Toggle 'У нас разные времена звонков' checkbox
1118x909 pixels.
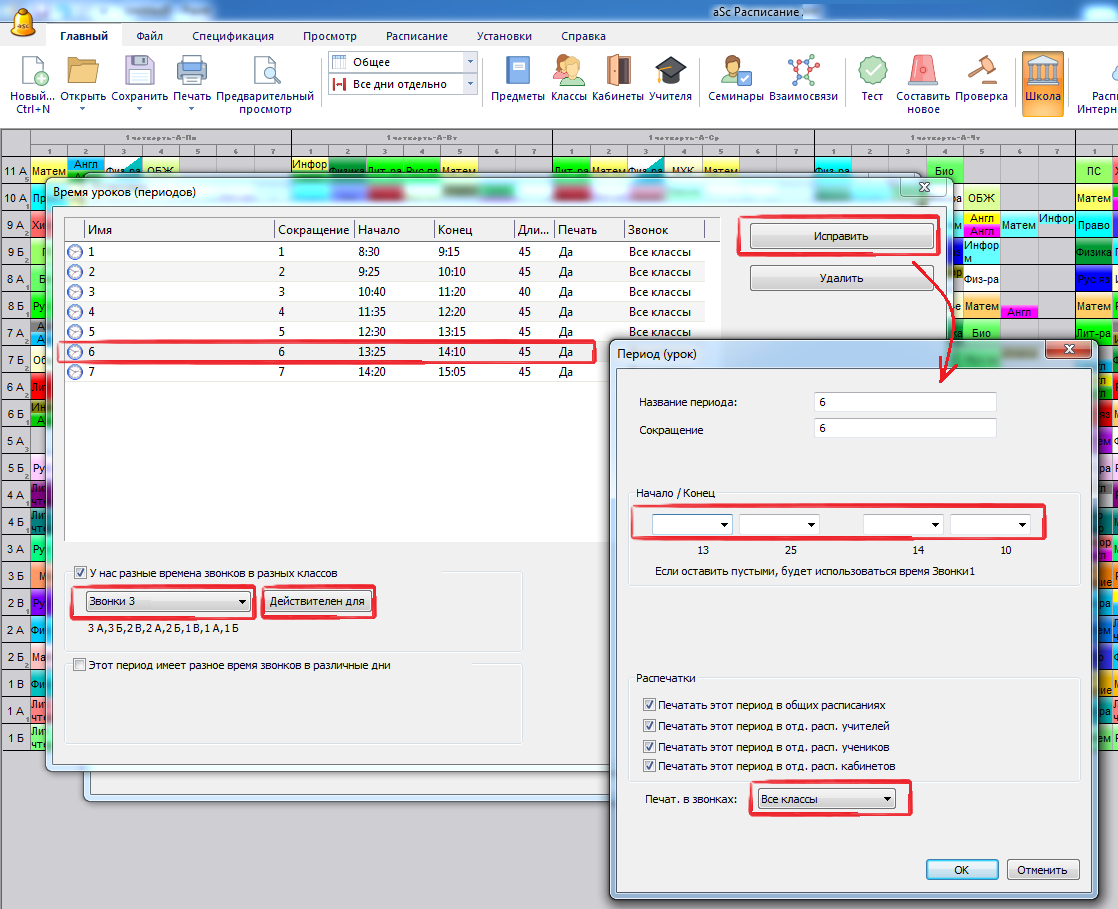[81, 573]
